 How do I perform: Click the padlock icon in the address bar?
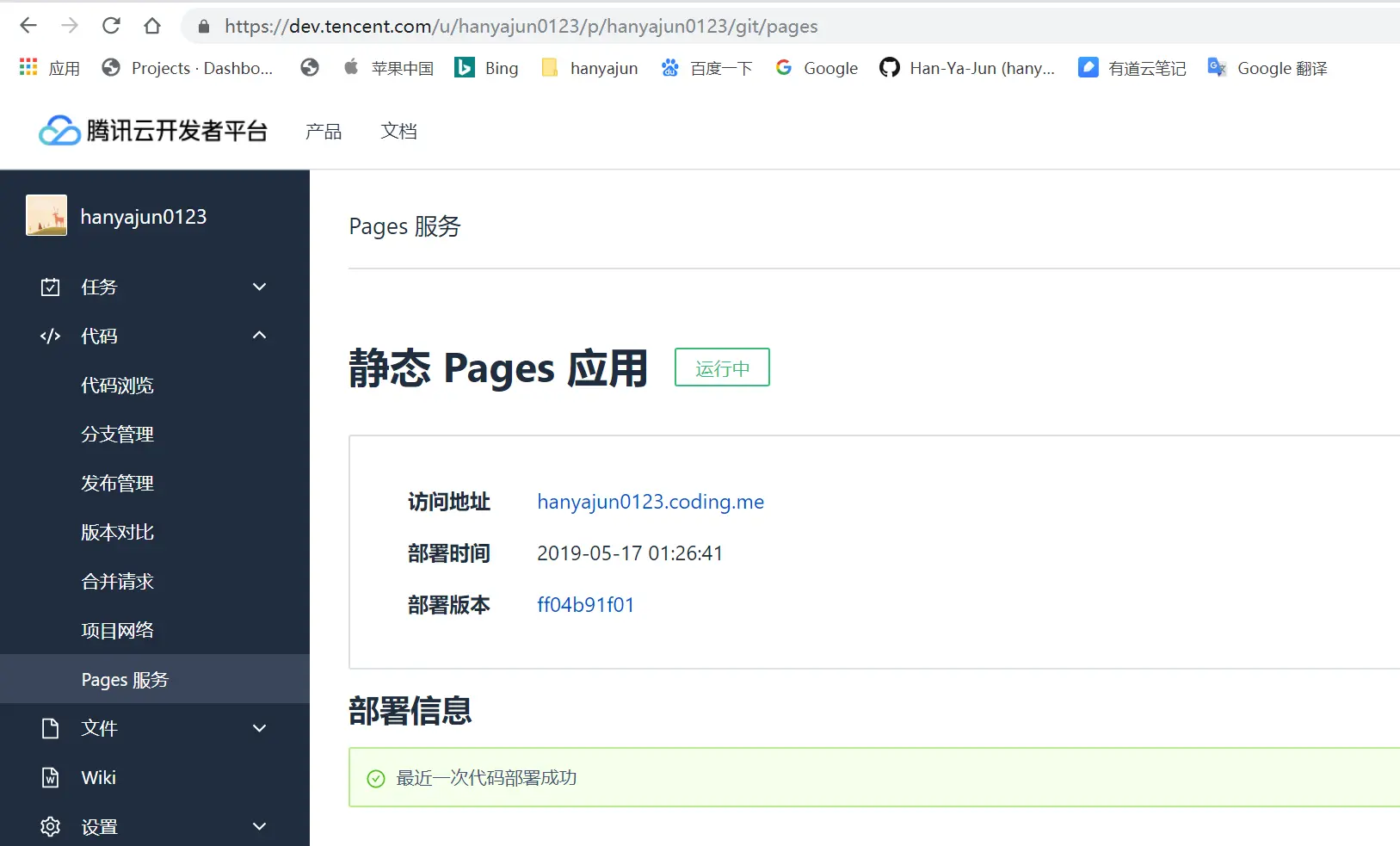click(x=204, y=27)
